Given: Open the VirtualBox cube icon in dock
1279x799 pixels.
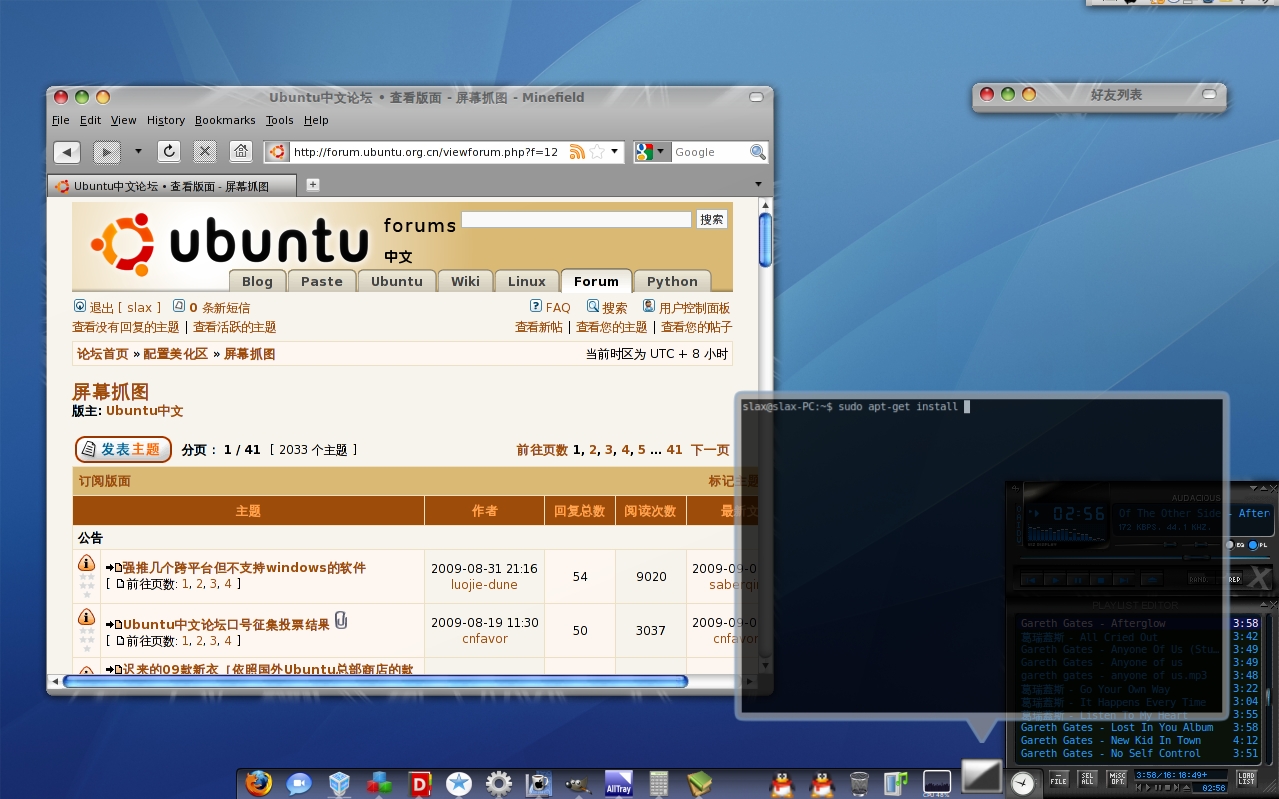Looking at the screenshot, I should [x=340, y=783].
